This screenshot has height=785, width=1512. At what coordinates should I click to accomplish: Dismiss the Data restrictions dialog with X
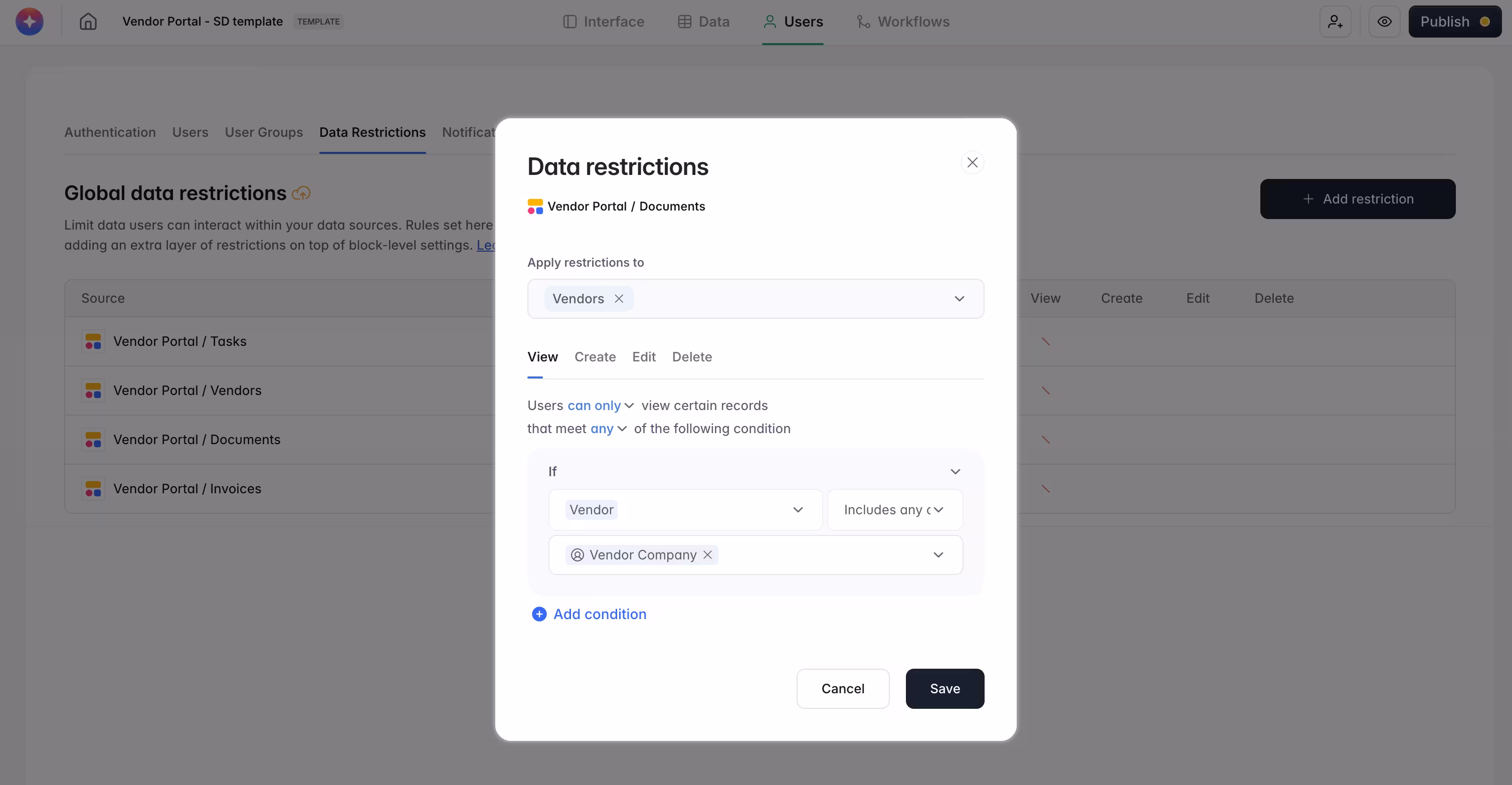point(973,162)
